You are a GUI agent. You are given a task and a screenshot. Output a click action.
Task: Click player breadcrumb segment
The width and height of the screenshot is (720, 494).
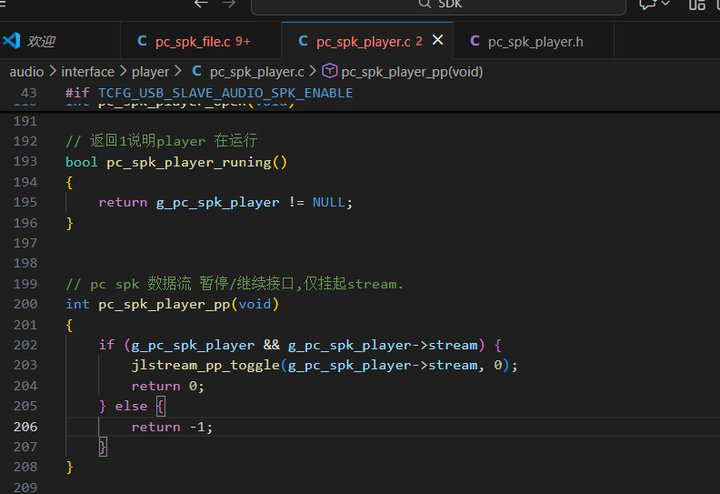[150, 72]
